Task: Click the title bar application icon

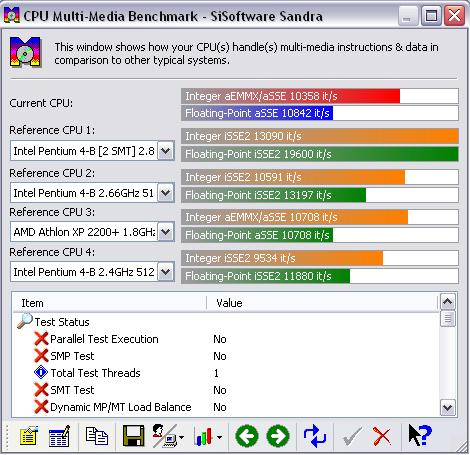Action: point(12,15)
